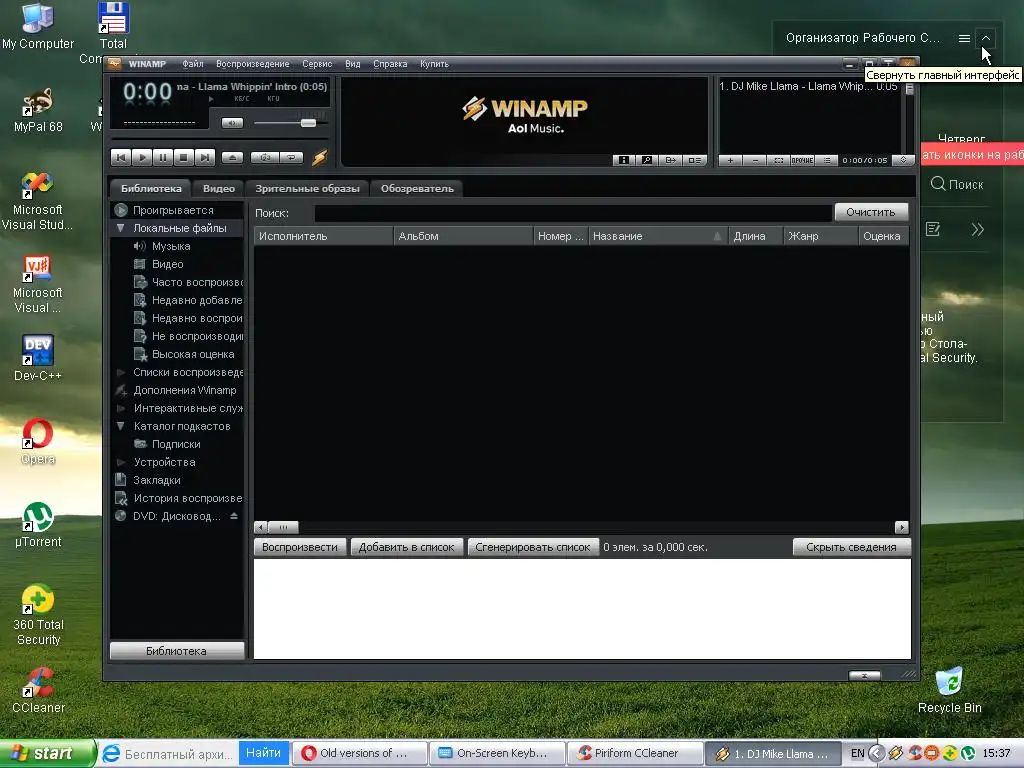Click the track seek bar
Viewport: 1024px width, 768px height.
click(x=219, y=139)
